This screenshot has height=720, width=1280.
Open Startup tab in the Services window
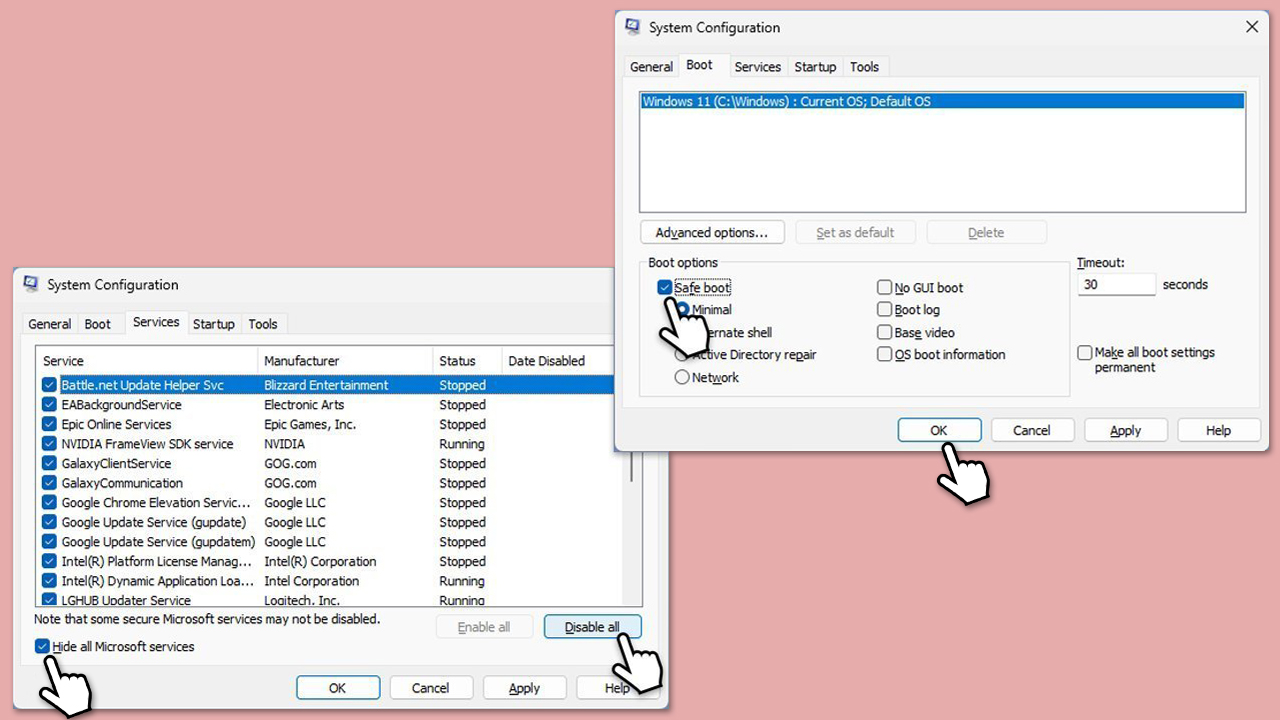[x=213, y=324]
